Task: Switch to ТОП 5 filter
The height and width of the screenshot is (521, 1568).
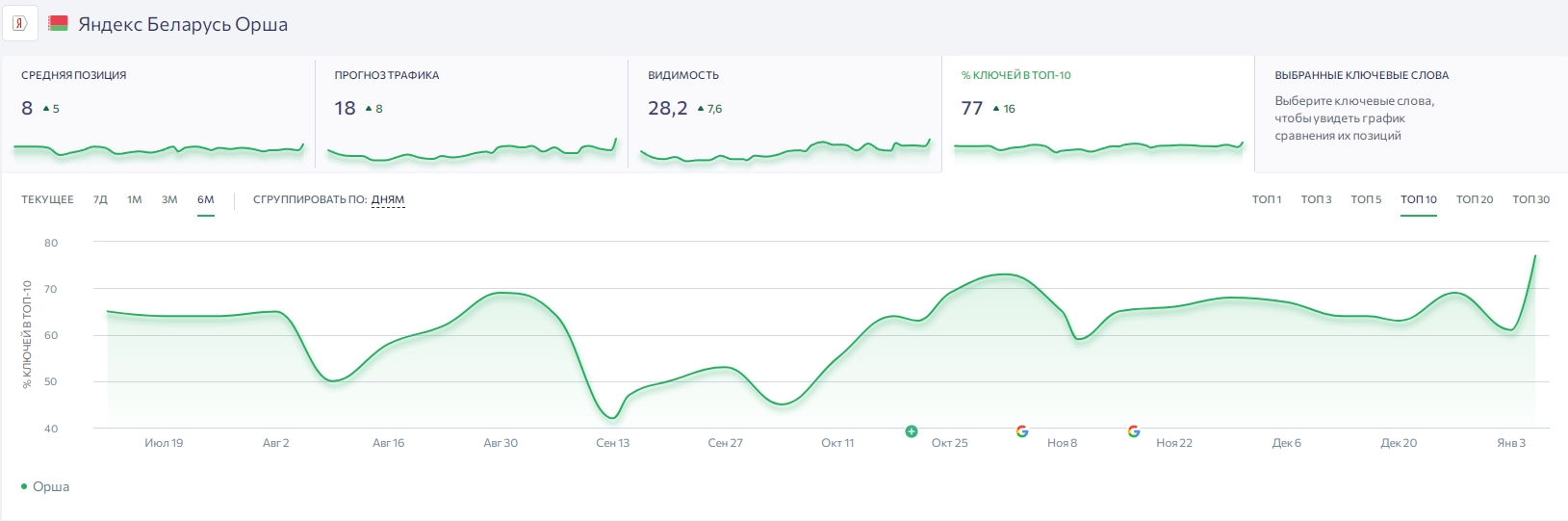Action: (x=1366, y=199)
